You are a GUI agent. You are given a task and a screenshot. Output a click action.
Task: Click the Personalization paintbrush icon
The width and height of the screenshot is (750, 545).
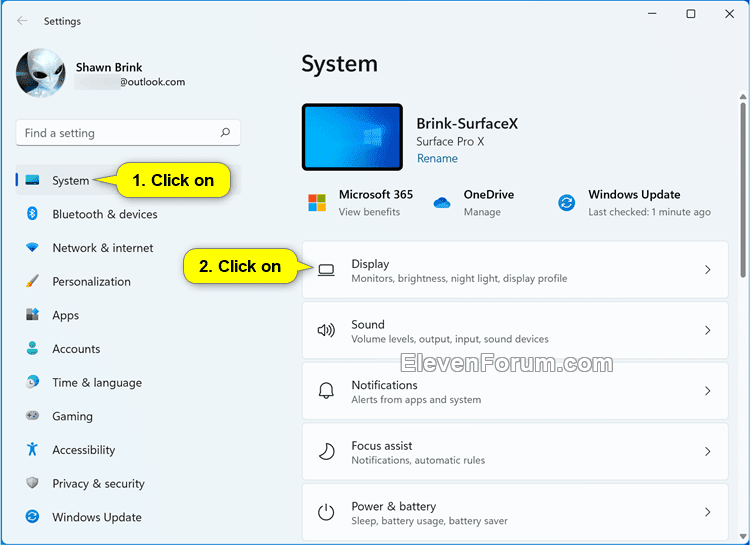[32, 282]
